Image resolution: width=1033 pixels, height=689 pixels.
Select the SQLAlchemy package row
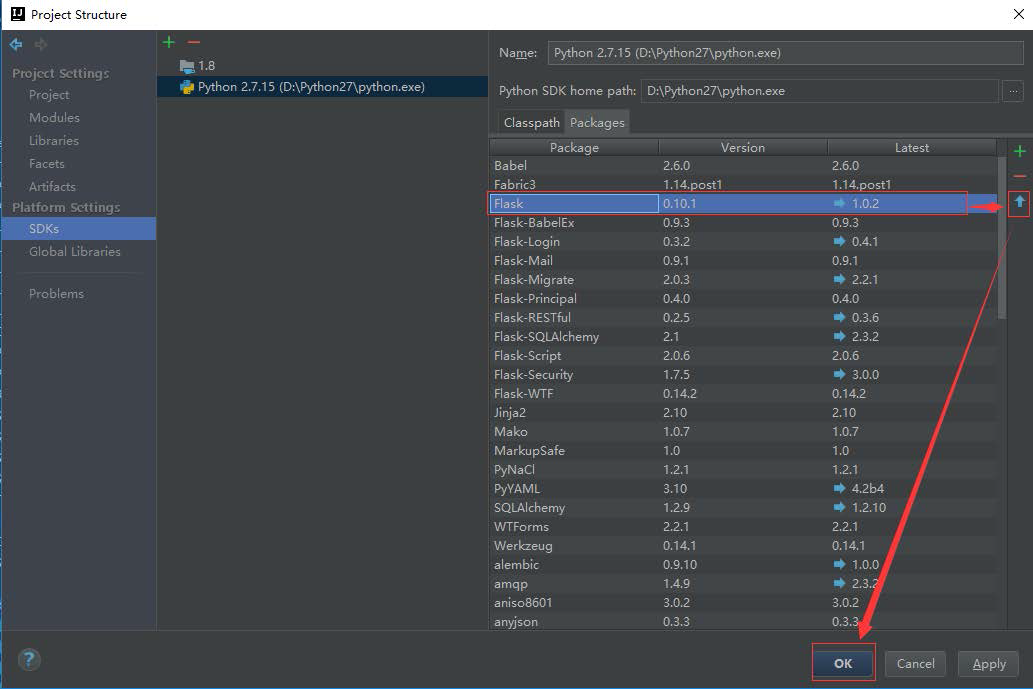[743, 508]
